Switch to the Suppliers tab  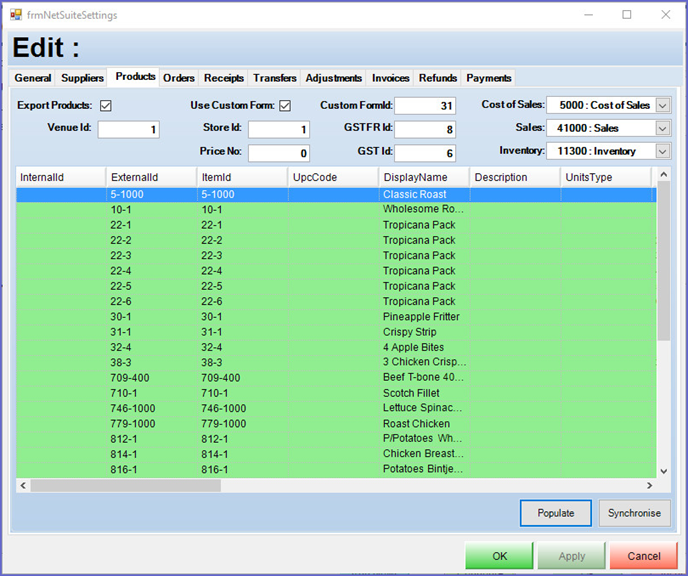[82, 78]
